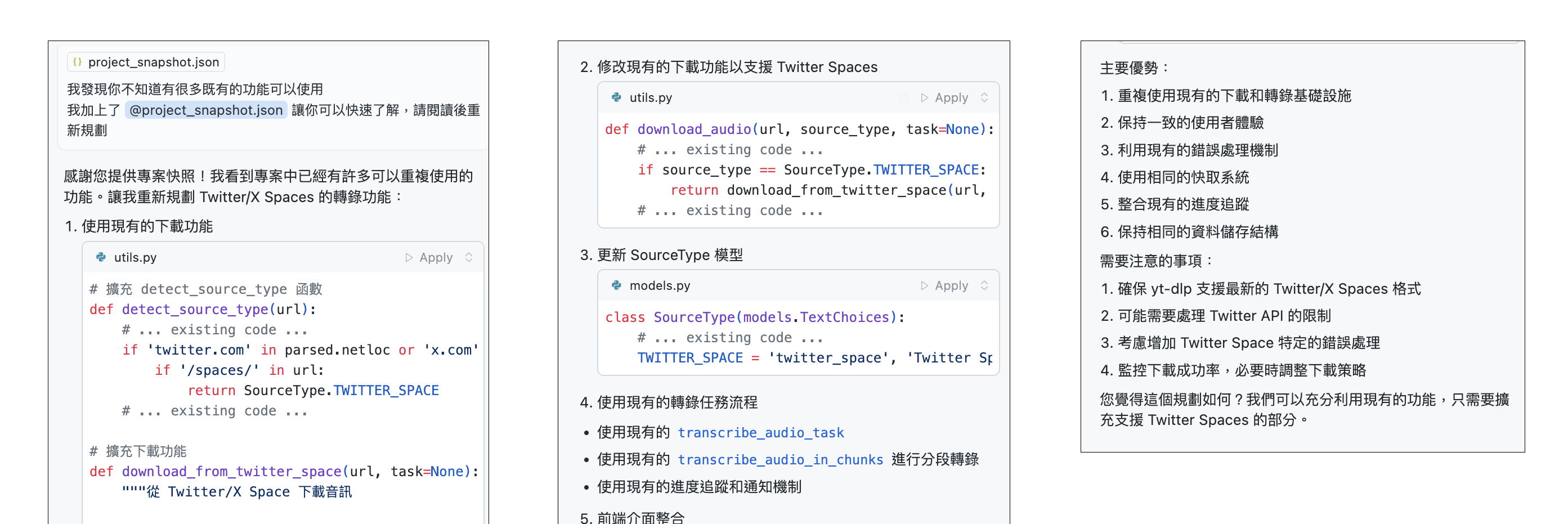Screen dimensions: 1568x524
Task: Click heading "3. 更新 SourceType 模型"
Action: [662, 255]
